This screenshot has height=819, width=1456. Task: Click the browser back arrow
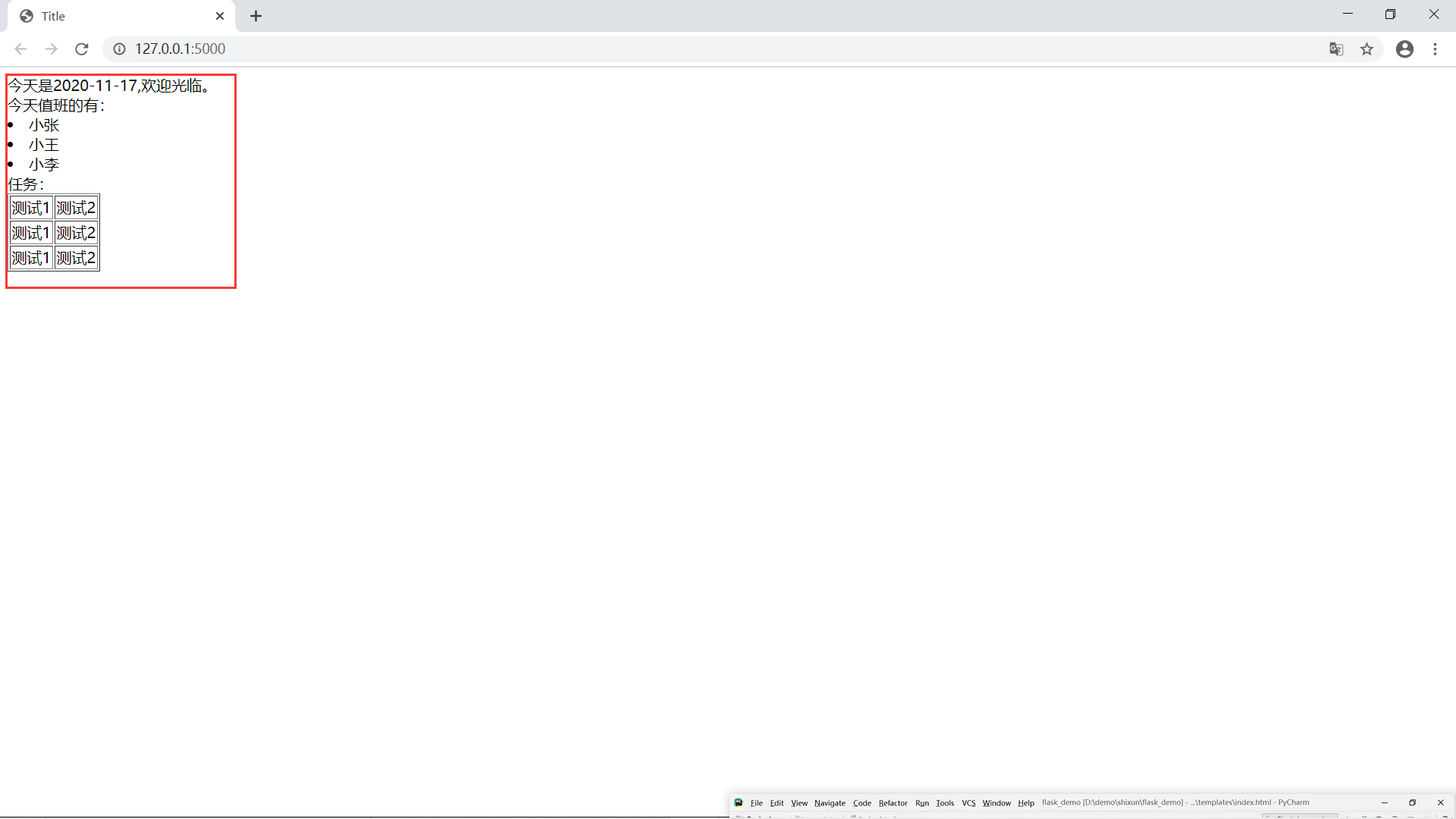pyautogui.click(x=20, y=49)
